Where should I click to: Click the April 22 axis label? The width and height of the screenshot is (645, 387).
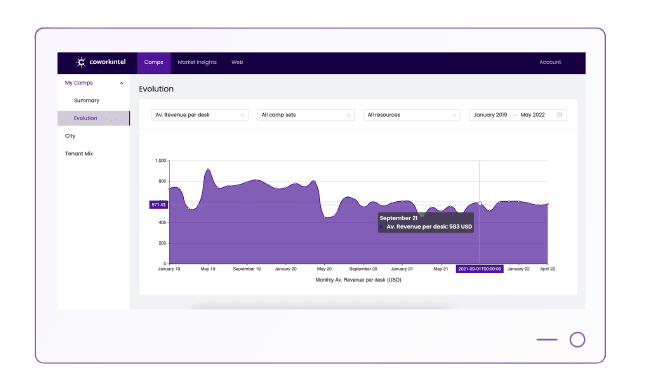[548, 269]
